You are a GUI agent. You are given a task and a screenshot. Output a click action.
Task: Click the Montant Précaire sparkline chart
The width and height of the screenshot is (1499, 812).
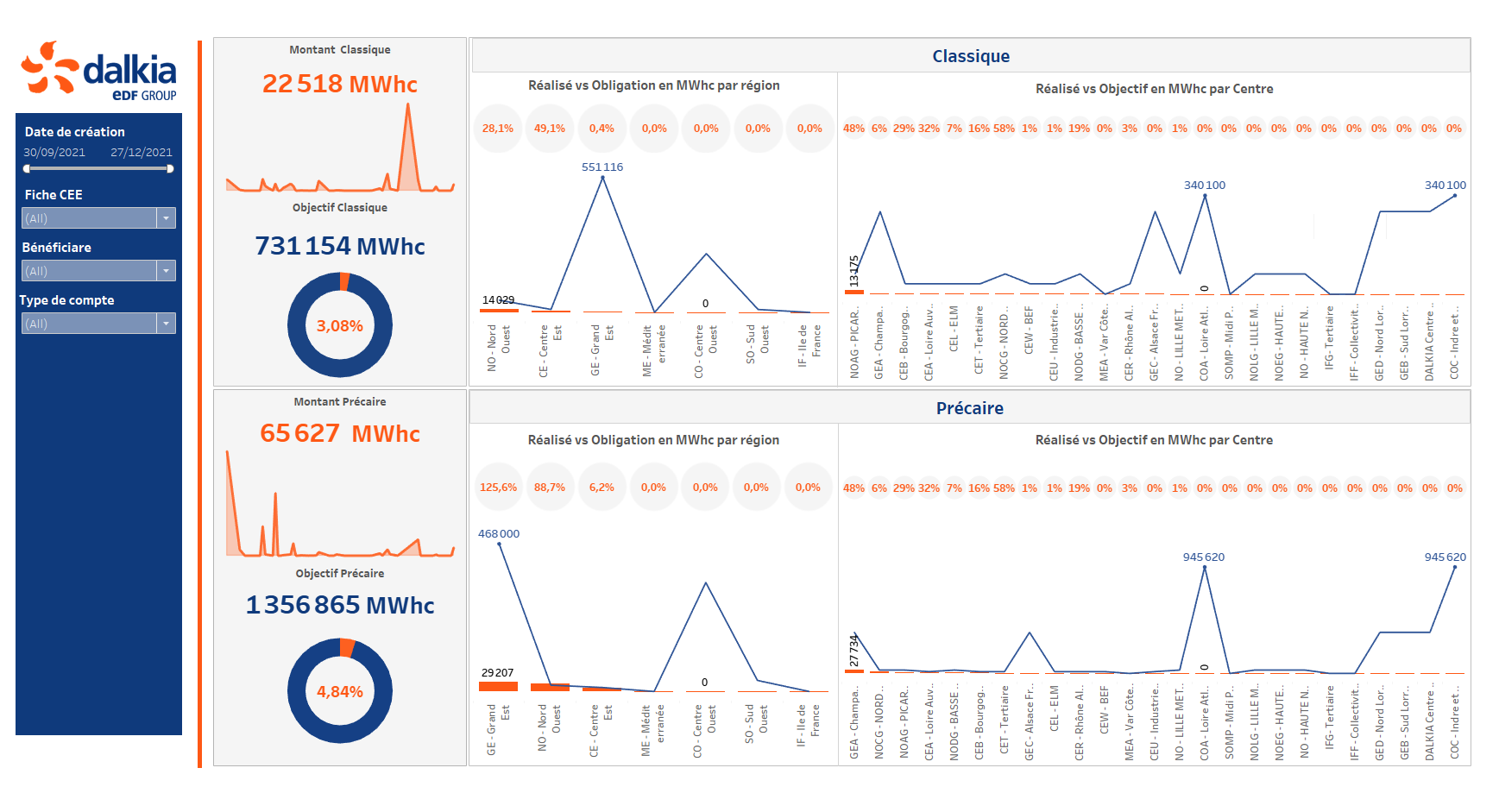(x=340, y=503)
